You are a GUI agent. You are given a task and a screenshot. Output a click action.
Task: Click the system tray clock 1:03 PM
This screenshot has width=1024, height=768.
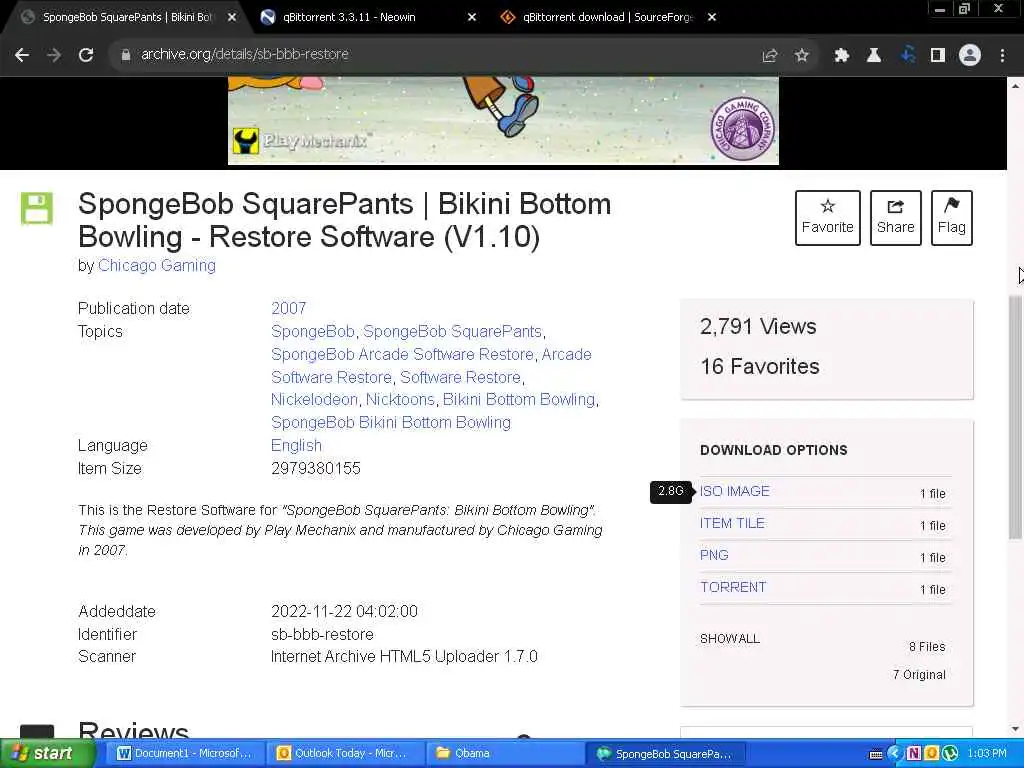pyautogui.click(x=987, y=754)
